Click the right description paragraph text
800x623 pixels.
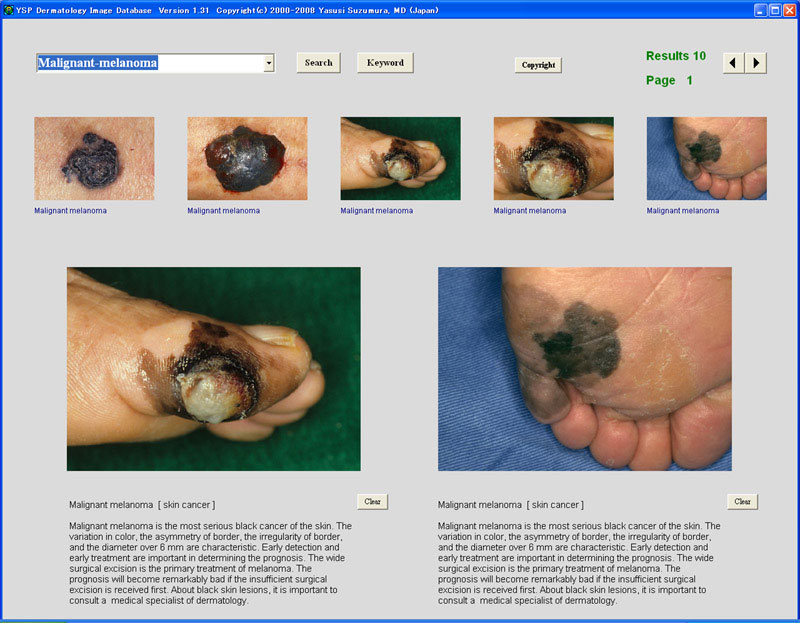pyautogui.click(x=579, y=563)
